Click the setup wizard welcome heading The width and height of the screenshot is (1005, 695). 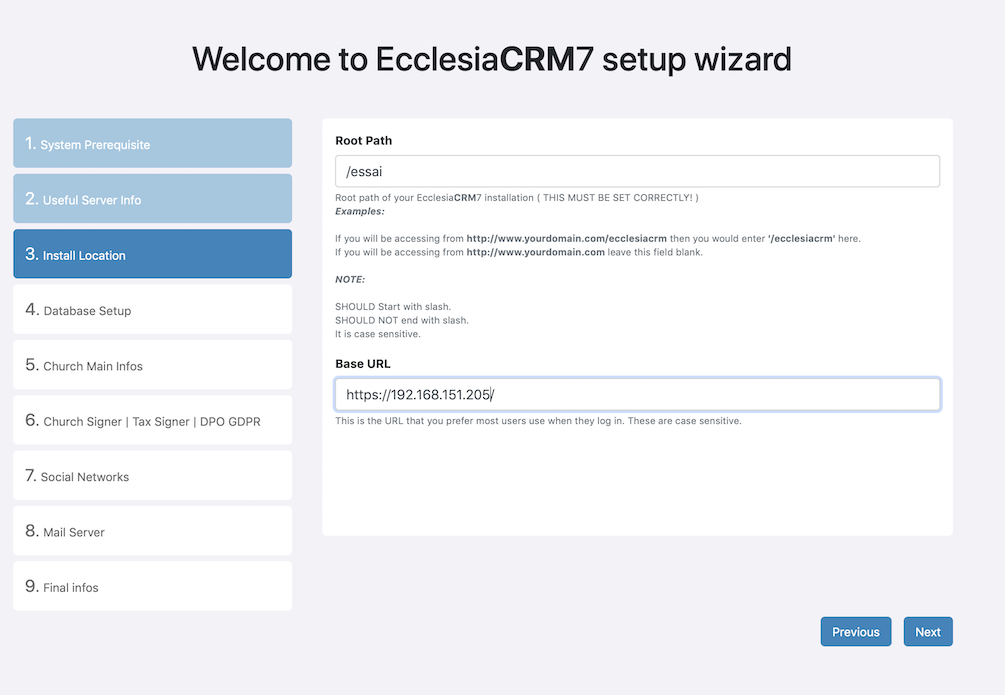tap(492, 59)
